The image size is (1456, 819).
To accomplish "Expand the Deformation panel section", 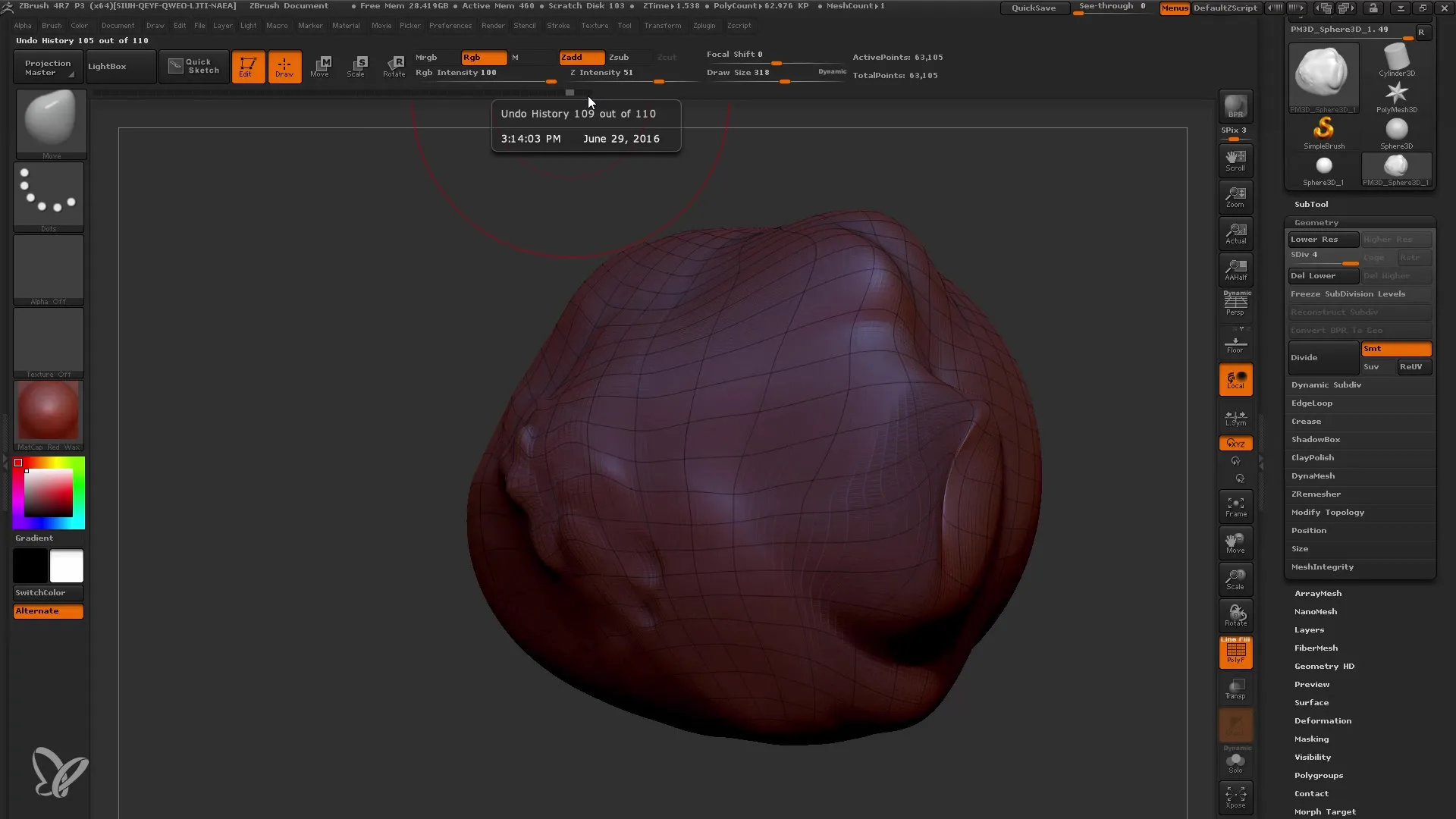I will click(1322, 720).
